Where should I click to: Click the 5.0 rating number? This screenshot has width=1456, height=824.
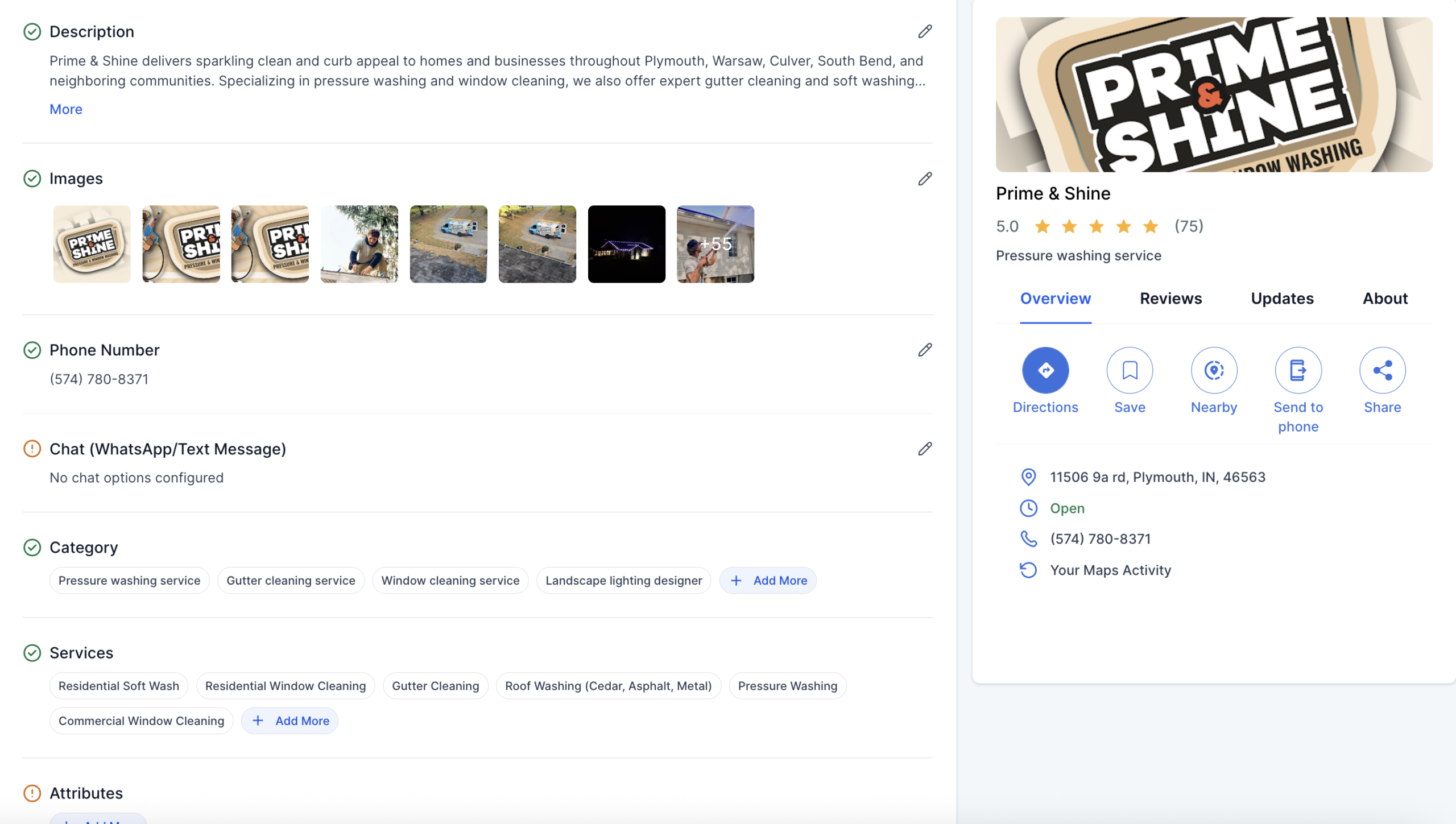click(1007, 226)
